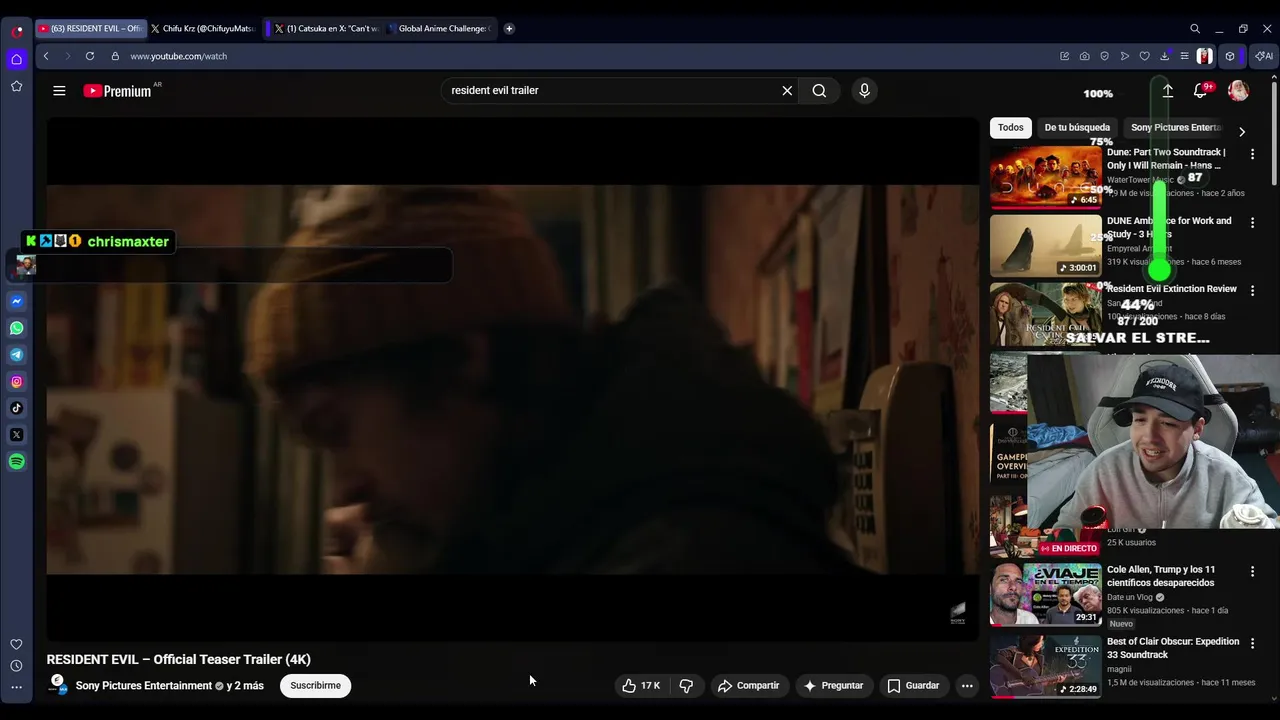The image size is (1280, 720).
Task: Switch to Chifu Krz X tab
Action: click(202, 29)
